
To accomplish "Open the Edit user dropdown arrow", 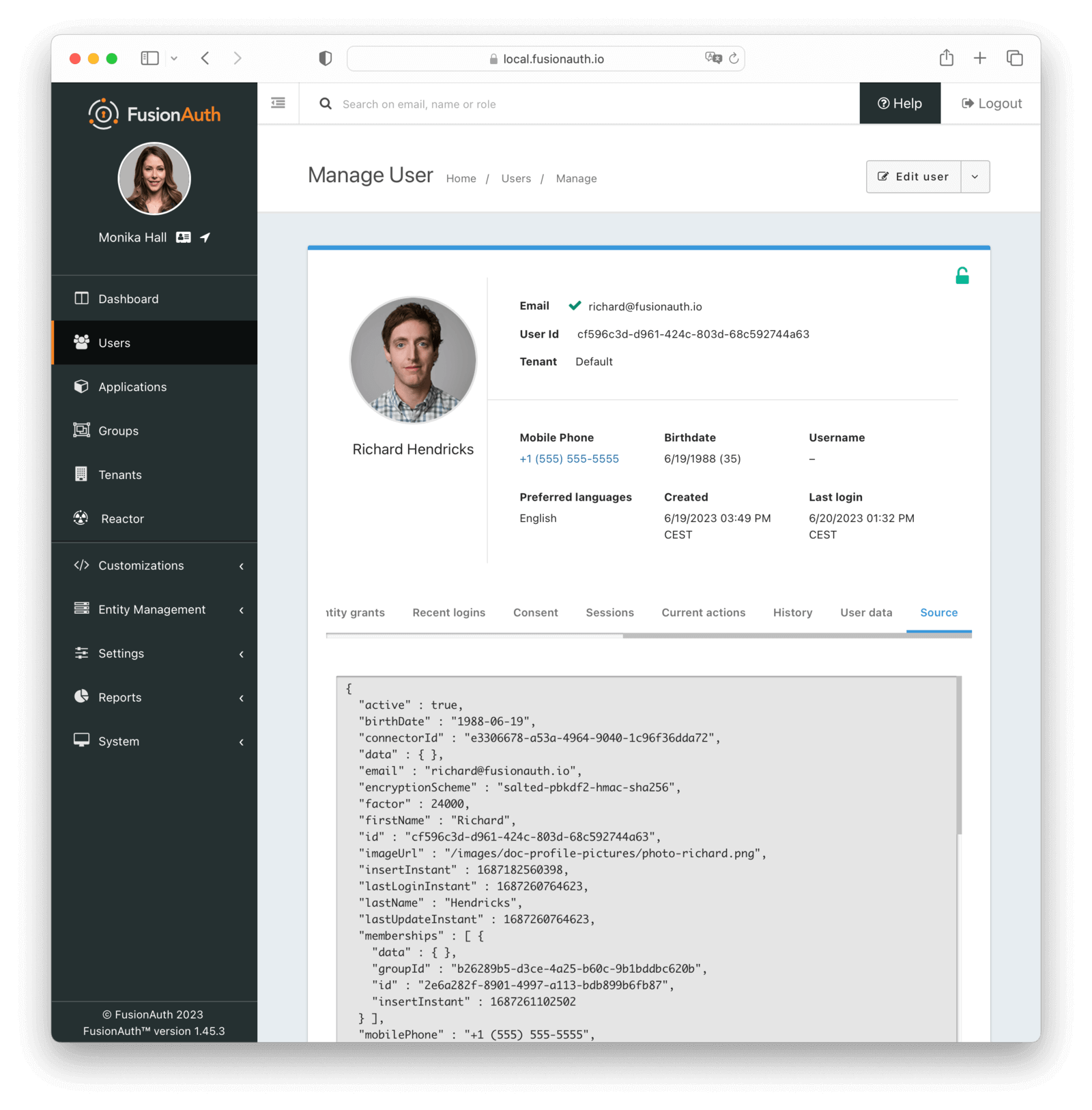I will click(x=975, y=177).
